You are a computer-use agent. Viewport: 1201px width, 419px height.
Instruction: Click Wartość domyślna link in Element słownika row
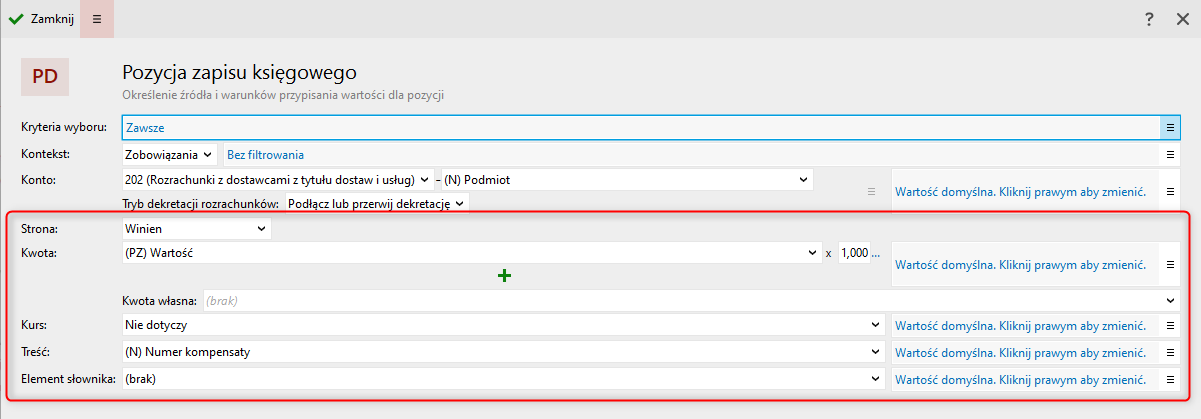(x=1020, y=380)
